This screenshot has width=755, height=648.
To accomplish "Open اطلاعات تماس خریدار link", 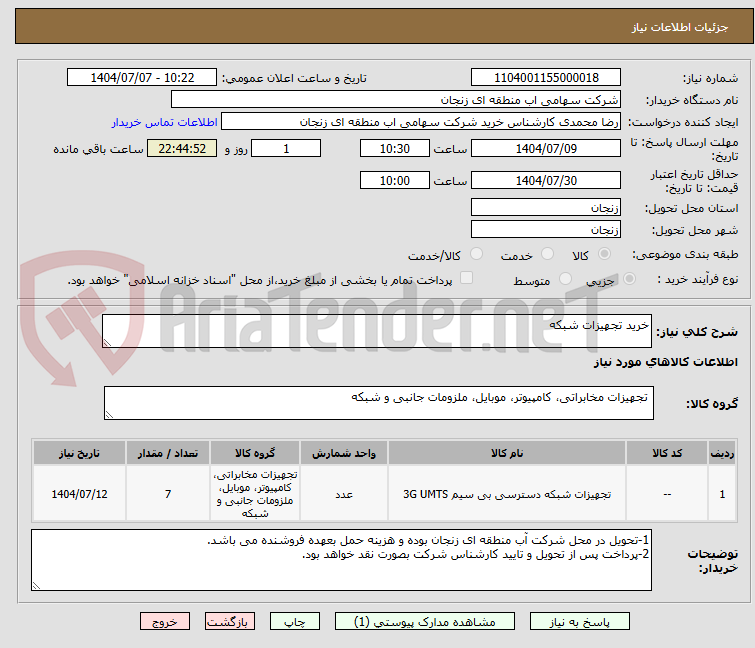I will (x=165, y=122).
